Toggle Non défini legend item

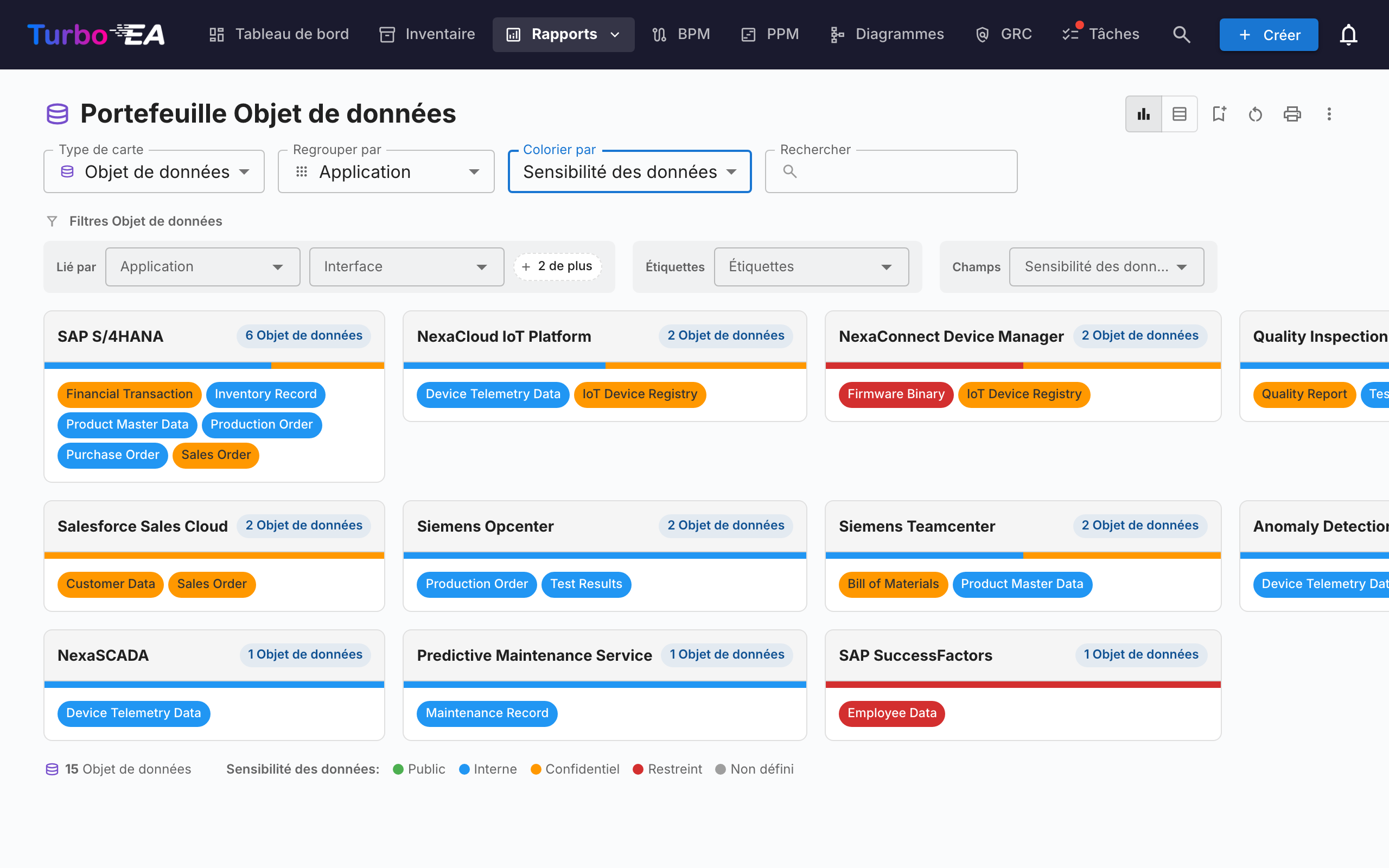(x=755, y=769)
